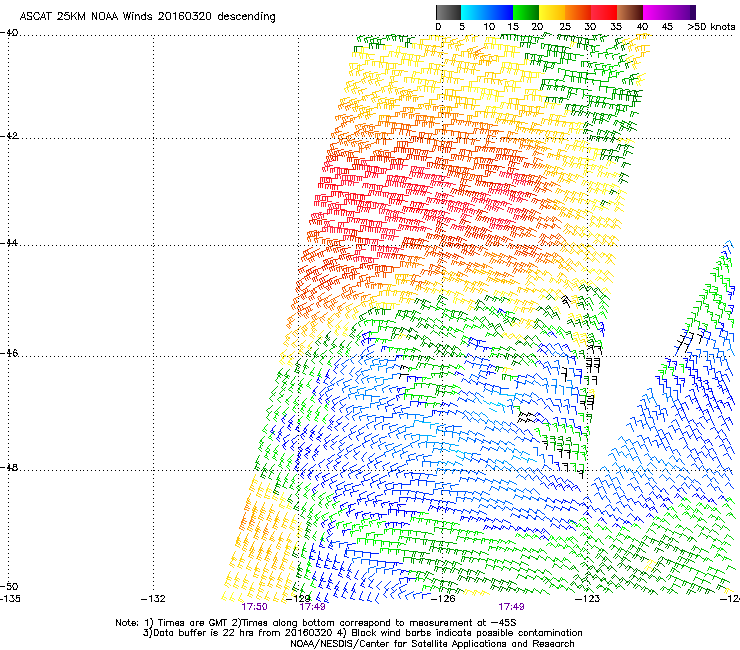Click the '-126' longitude axis label
Viewport: 740px width, 650px height.
point(443,599)
